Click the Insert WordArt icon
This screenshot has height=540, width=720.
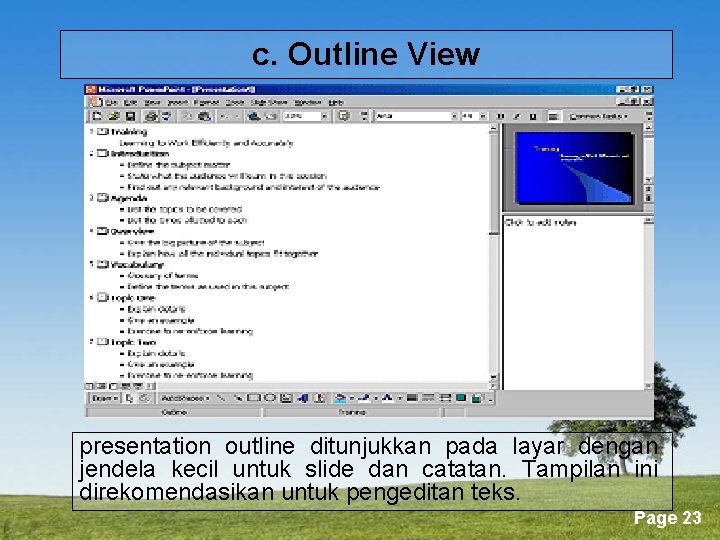[303, 398]
